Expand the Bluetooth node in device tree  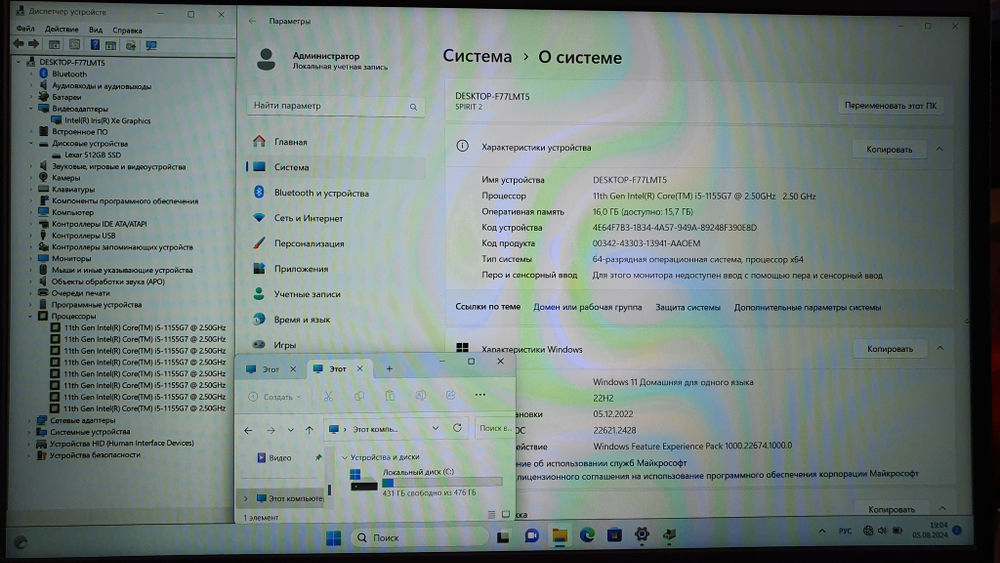31,74
